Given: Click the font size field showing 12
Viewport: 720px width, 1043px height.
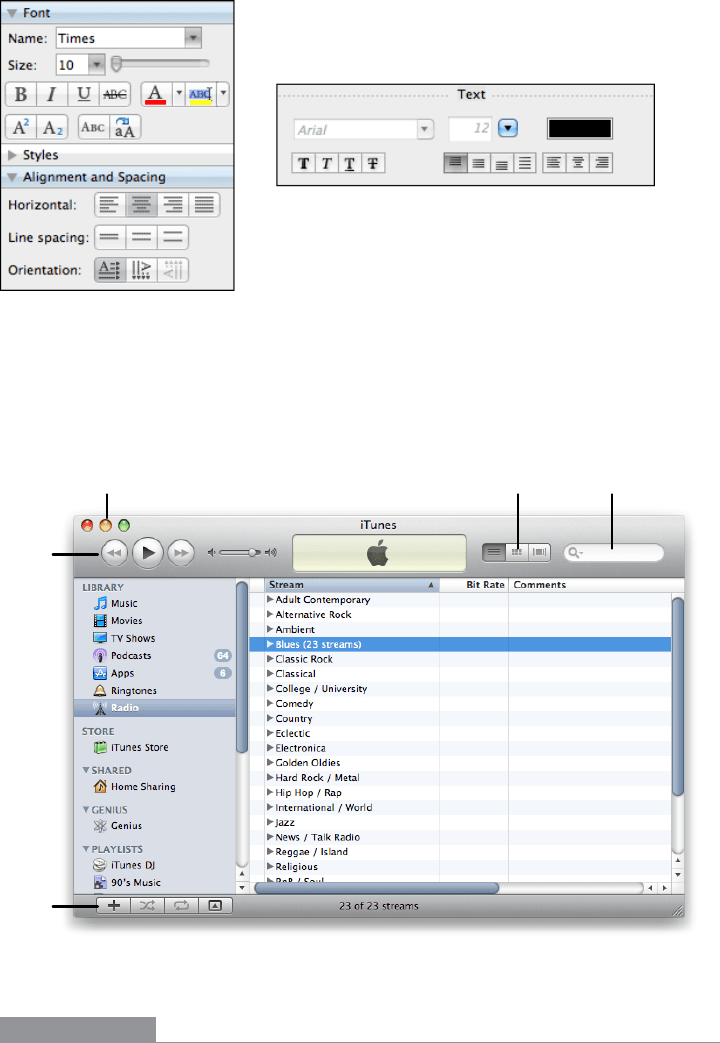Looking at the screenshot, I should tap(470, 128).
